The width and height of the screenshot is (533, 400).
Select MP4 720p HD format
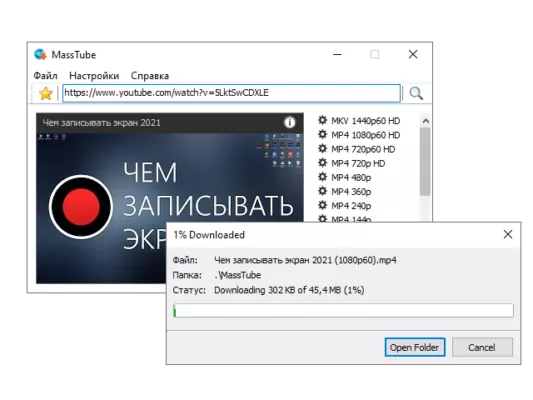click(358, 163)
